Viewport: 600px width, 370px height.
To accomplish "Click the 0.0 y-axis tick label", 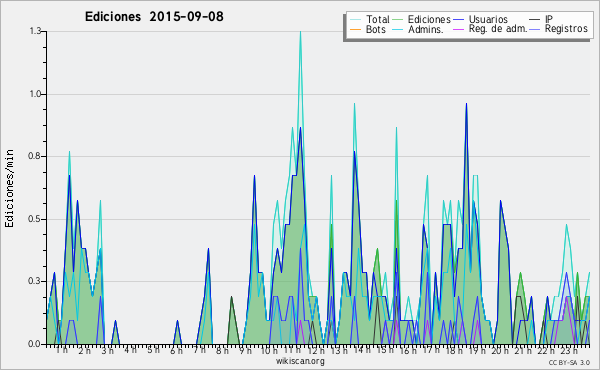I will click(x=35, y=344).
